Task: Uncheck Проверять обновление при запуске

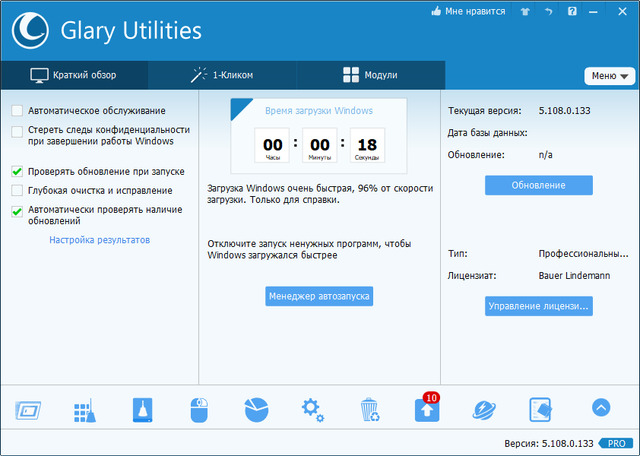Action: point(17,171)
